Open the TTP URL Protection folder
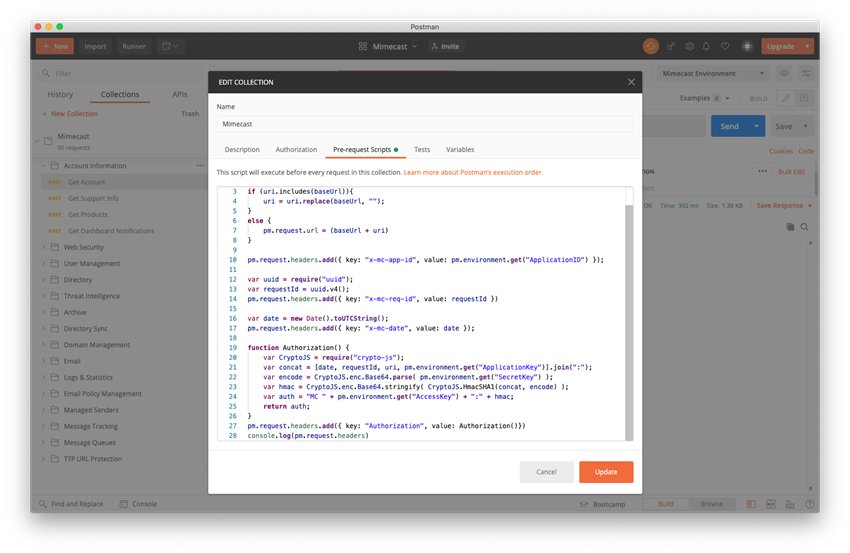 click(x=93, y=459)
